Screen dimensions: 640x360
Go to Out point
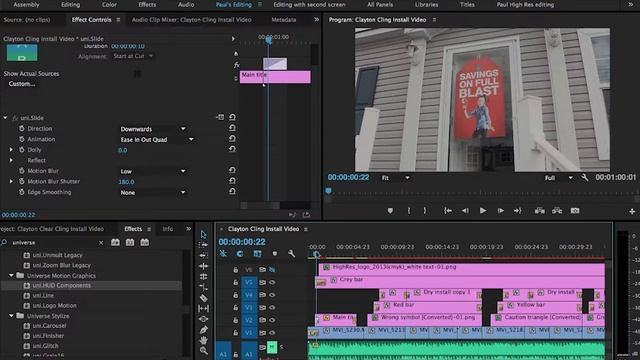[x=518, y=211]
